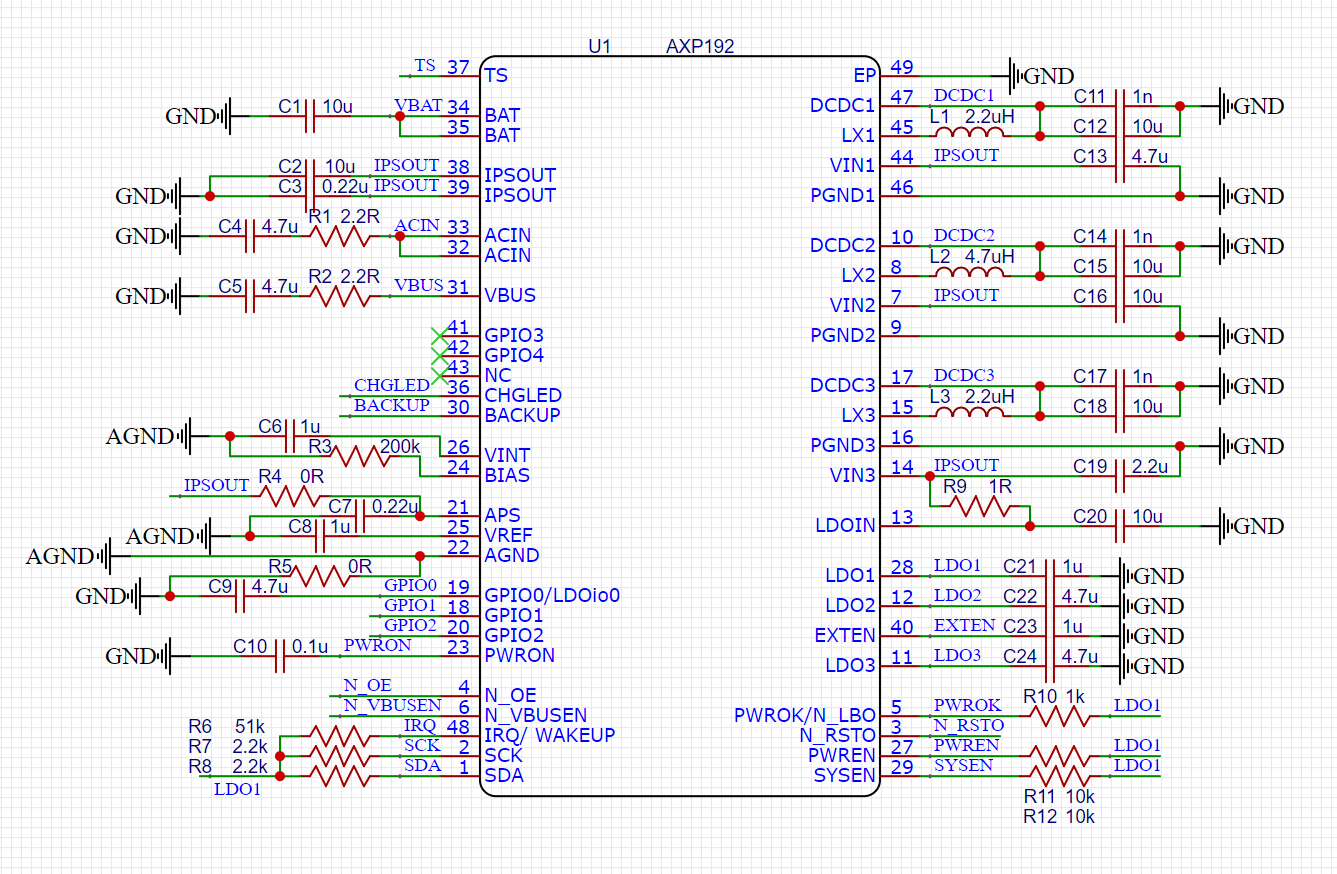Click the TS pin name inside U1
The width and height of the screenshot is (1337, 874).
tap(496, 75)
